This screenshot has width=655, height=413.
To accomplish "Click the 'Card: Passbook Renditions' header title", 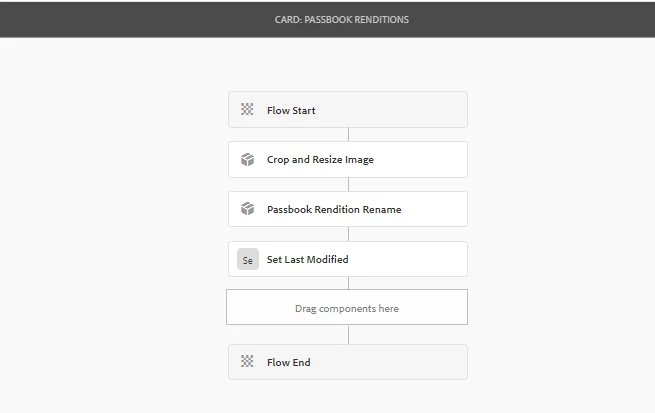I will (341, 19).
